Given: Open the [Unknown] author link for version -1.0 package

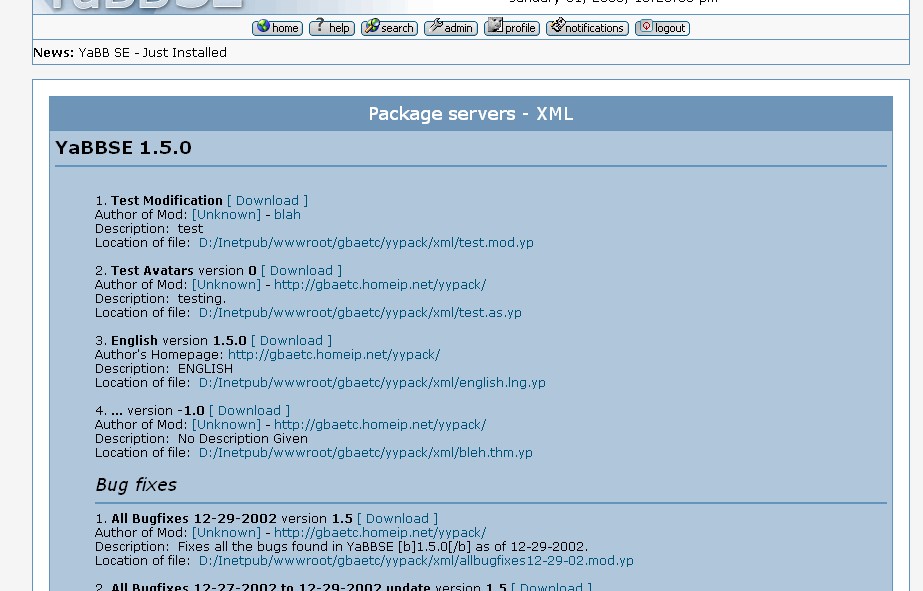Looking at the screenshot, I should click(226, 425).
